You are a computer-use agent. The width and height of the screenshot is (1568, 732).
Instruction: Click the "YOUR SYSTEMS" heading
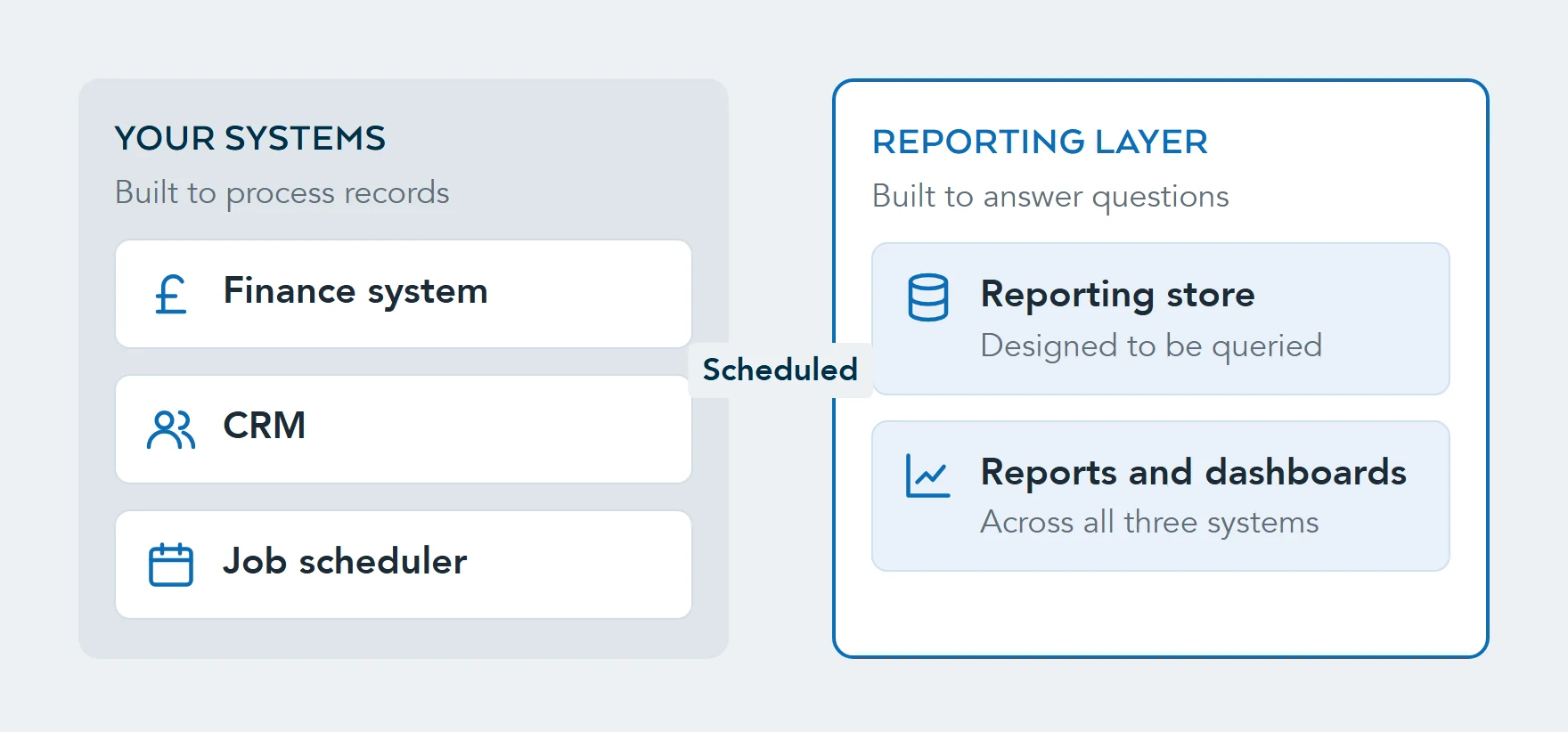(250, 139)
